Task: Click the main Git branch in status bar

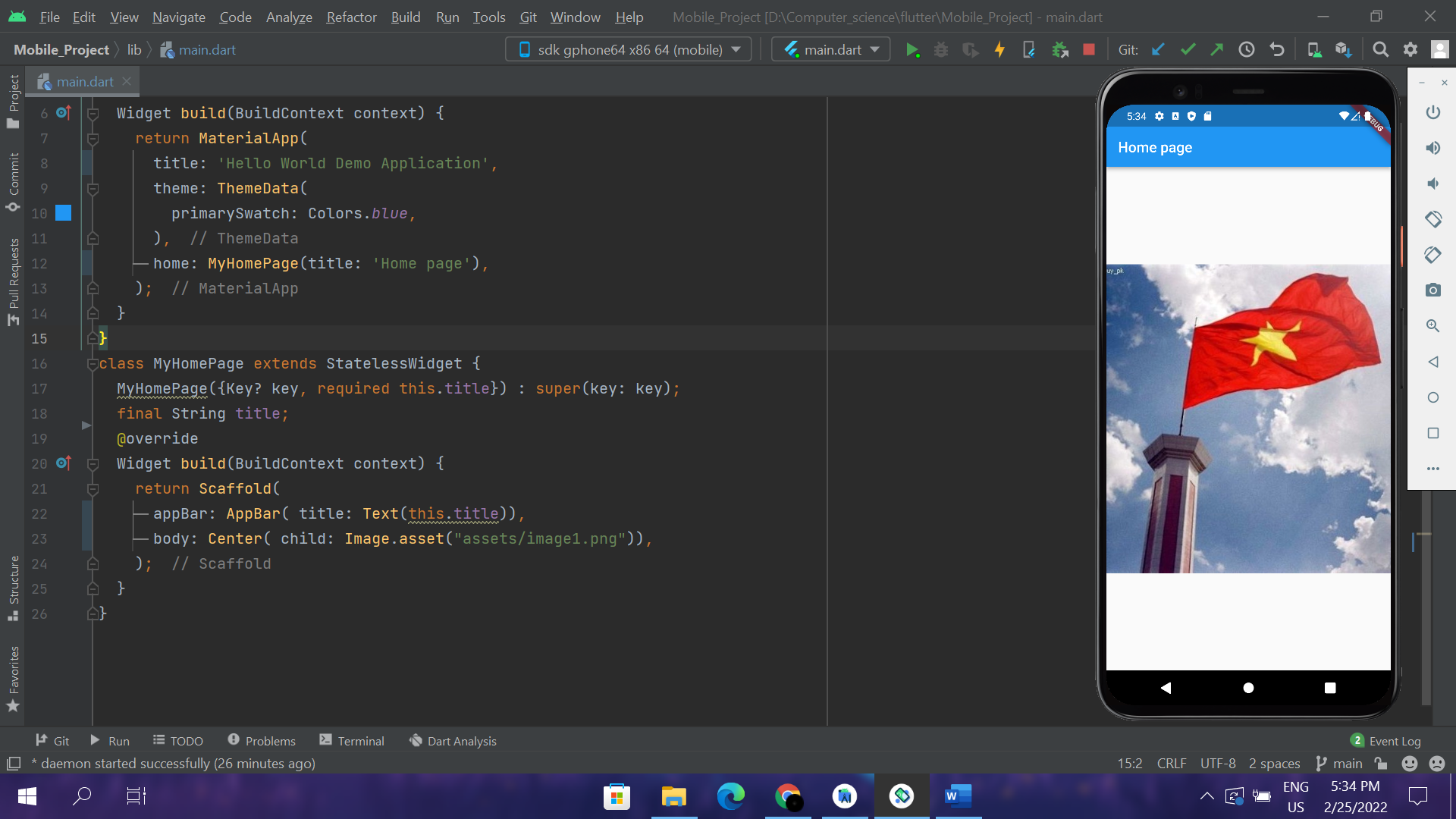Action: (x=1339, y=764)
